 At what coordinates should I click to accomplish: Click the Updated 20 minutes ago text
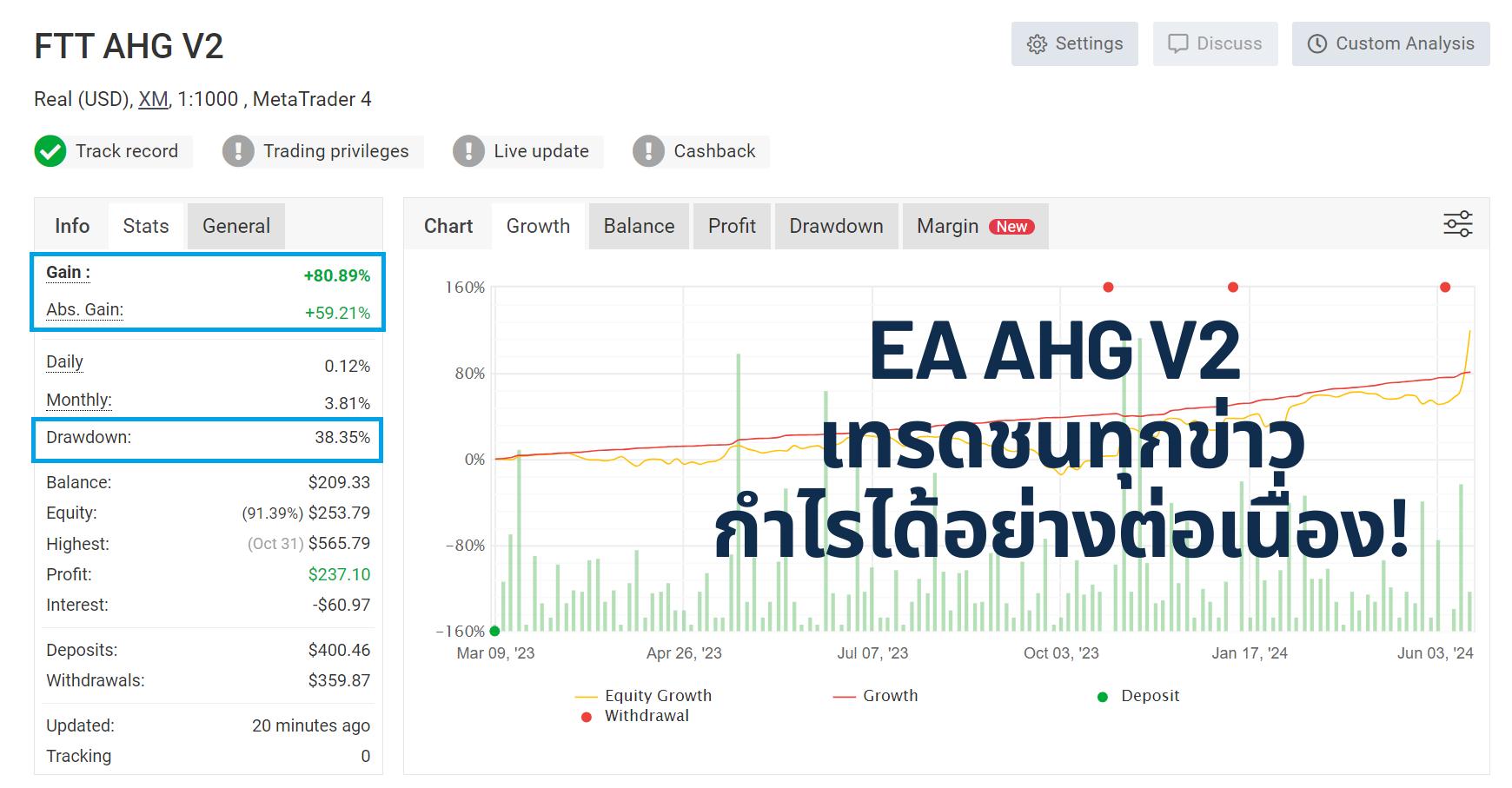(x=311, y=725)
